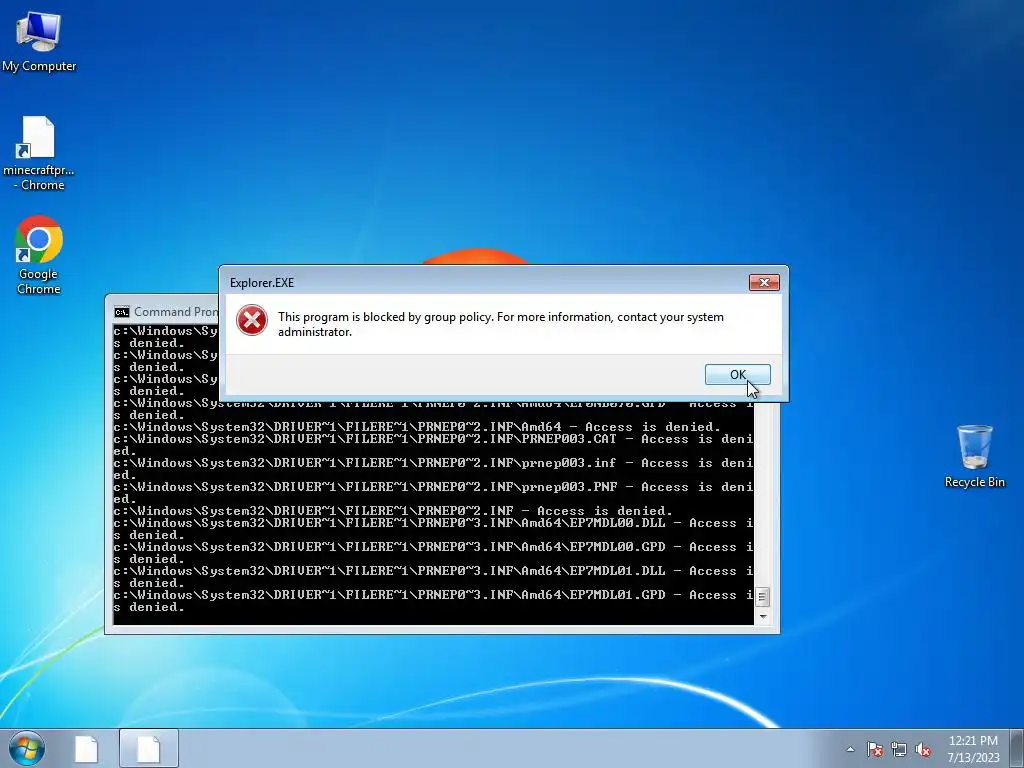The image size is (1024, 768).
Task: Open the My Computer desktop icon
Action: [39, 41]
